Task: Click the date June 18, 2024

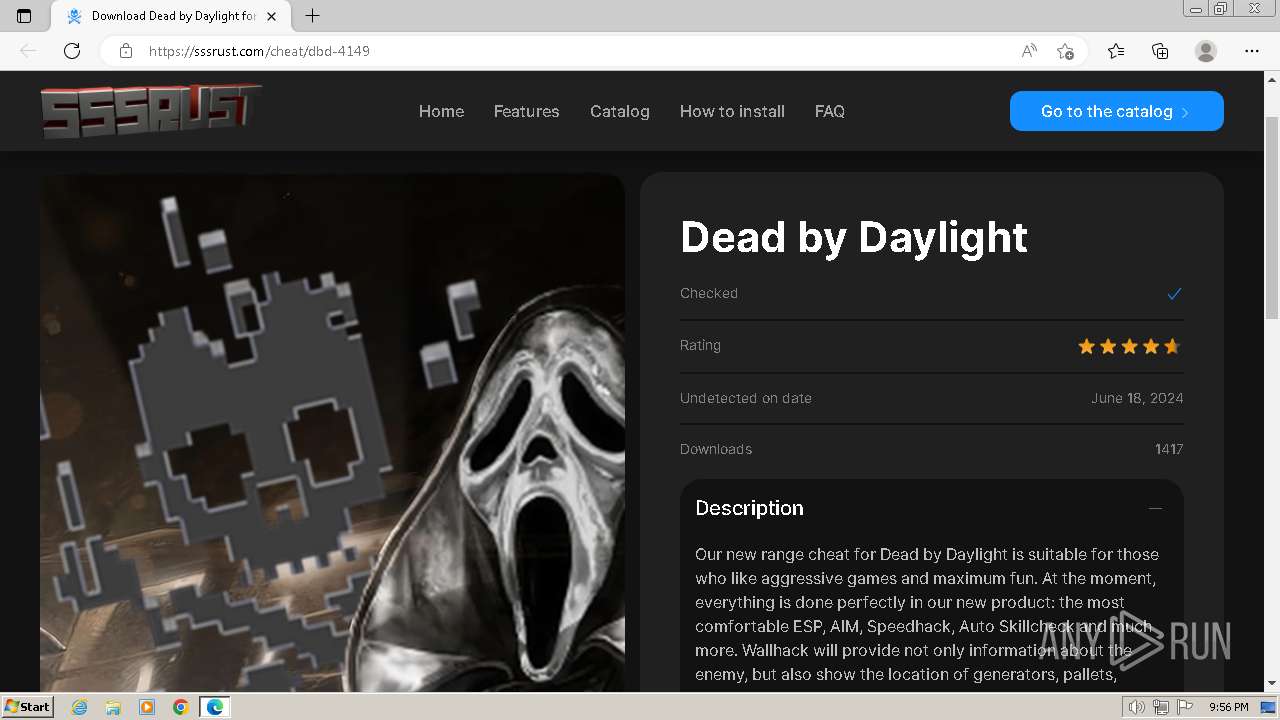Action: point(1137,398)
